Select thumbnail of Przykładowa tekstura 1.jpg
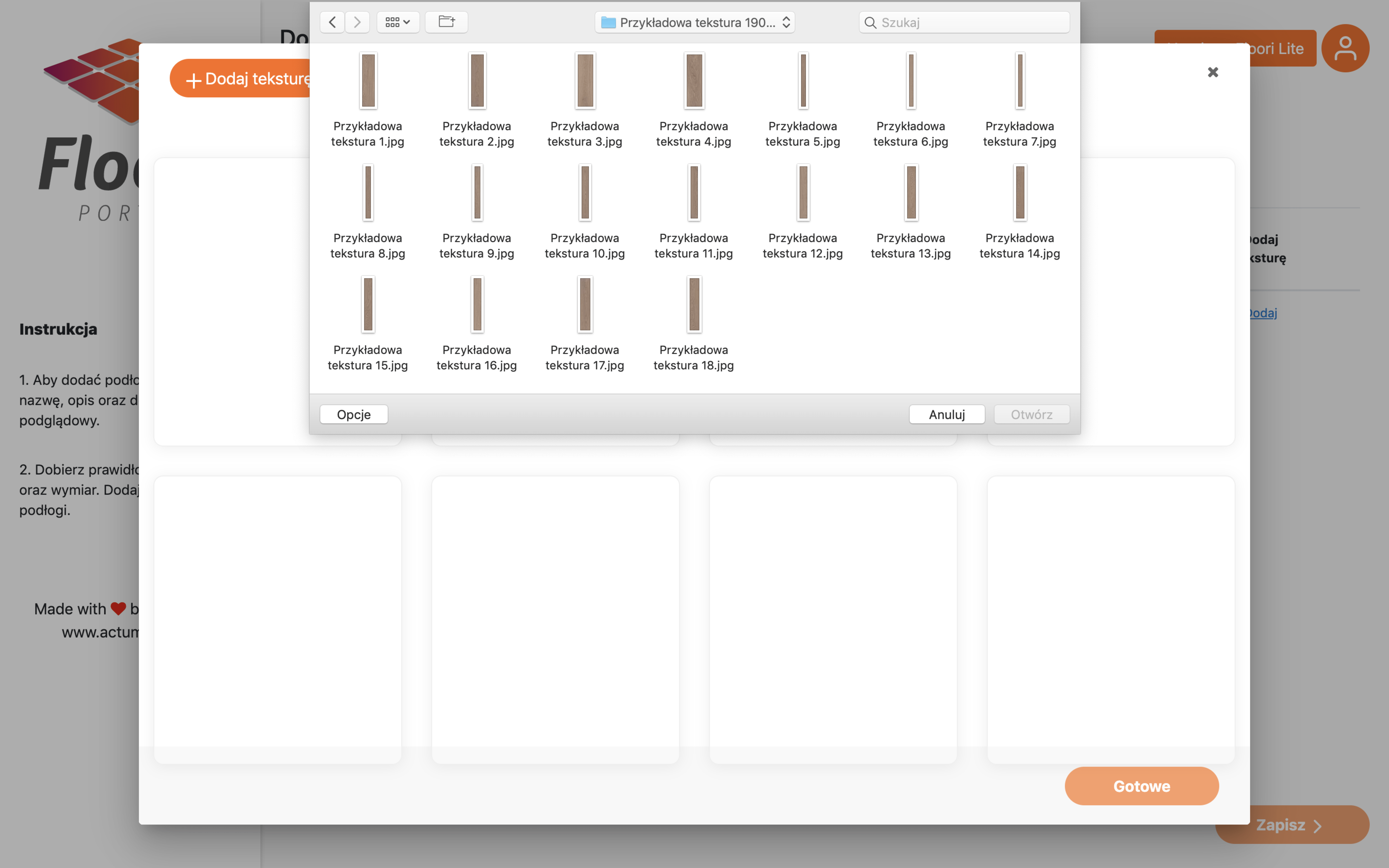Viewport: 1389px width, 868px height. pyautogui.click(x=368, y=80)
